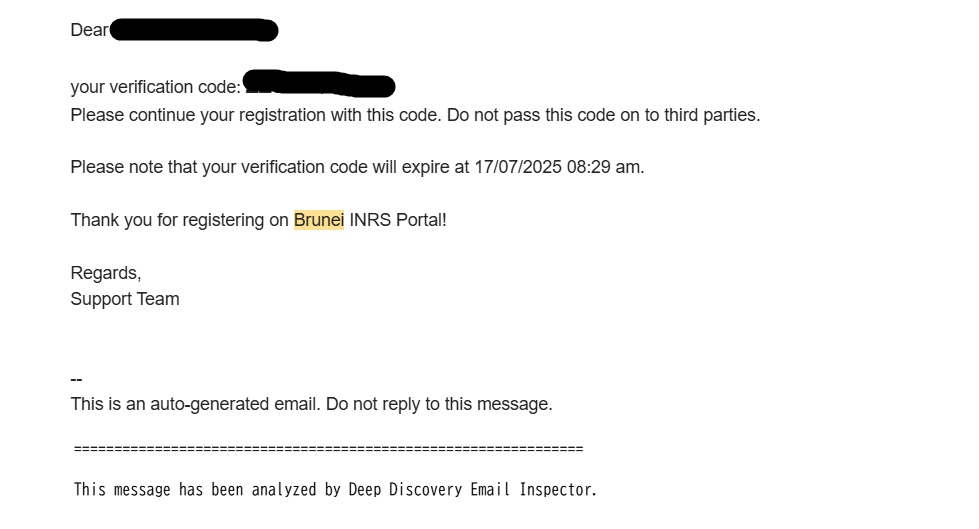Click the 'Regards,' closing line

coord(106,273)
